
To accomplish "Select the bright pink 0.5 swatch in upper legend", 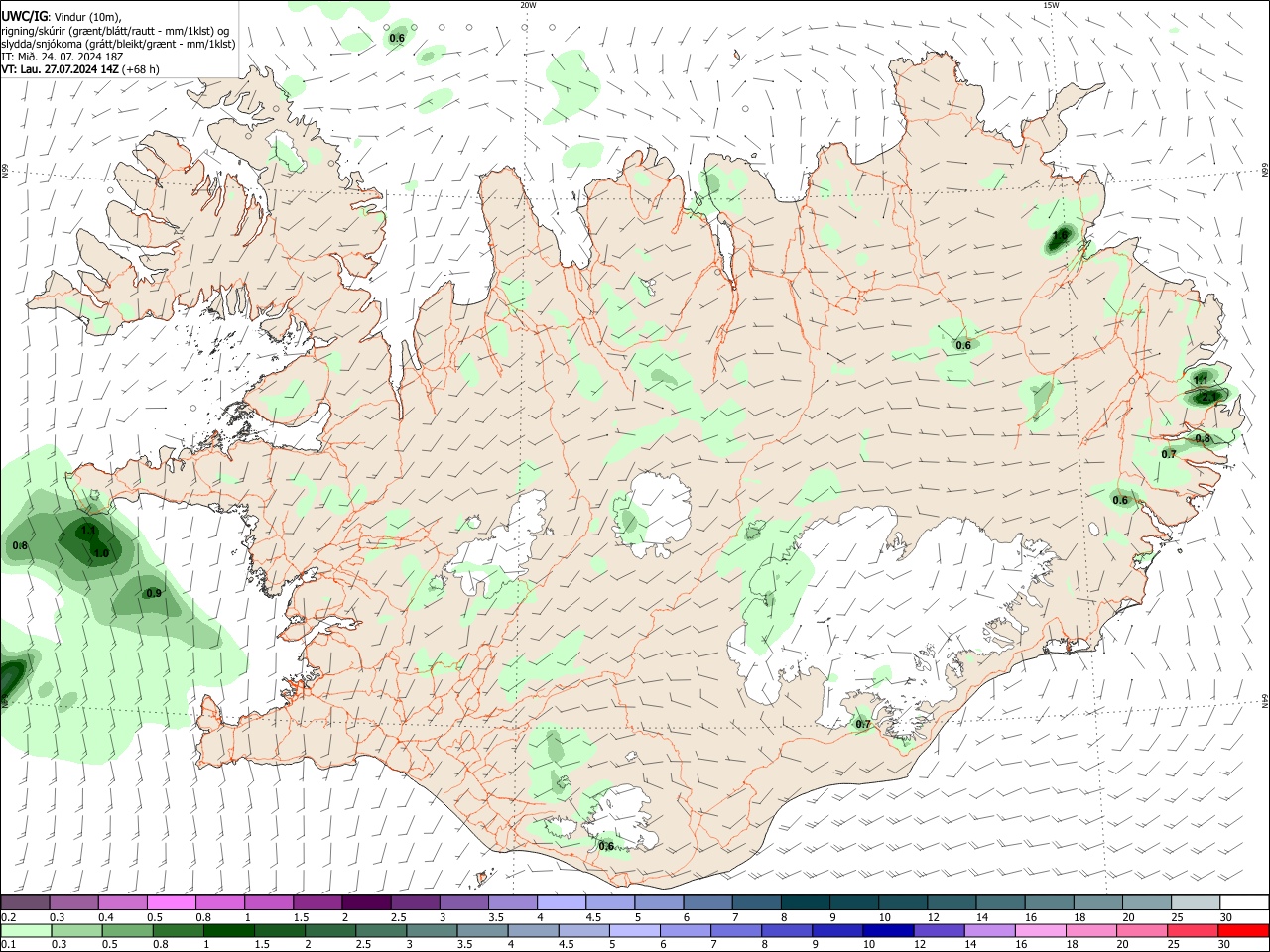I will pyautogui.click(x=171, y=902).
